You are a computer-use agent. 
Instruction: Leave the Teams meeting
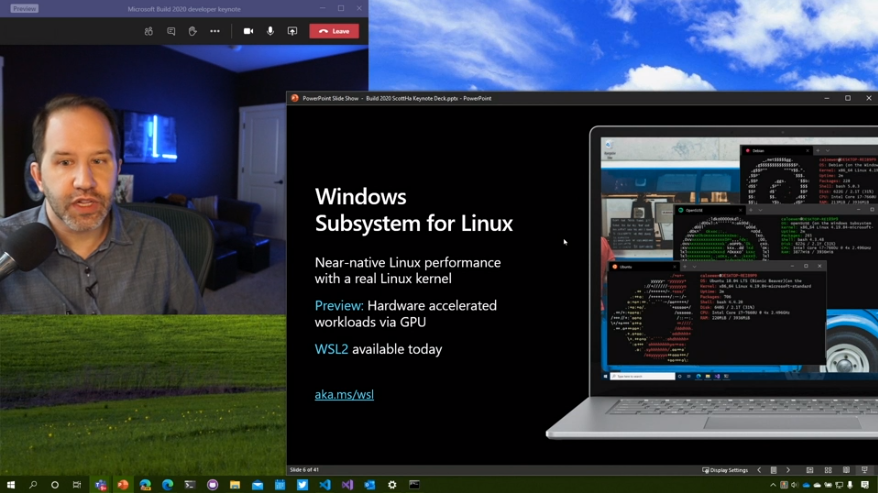(x=334, y=31)
